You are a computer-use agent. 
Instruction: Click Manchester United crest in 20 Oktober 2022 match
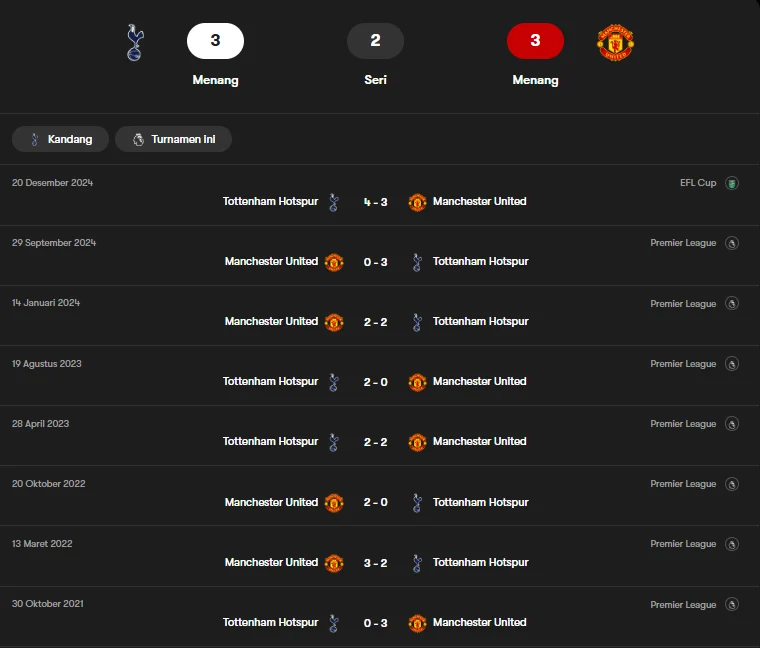tap(334, 502)
